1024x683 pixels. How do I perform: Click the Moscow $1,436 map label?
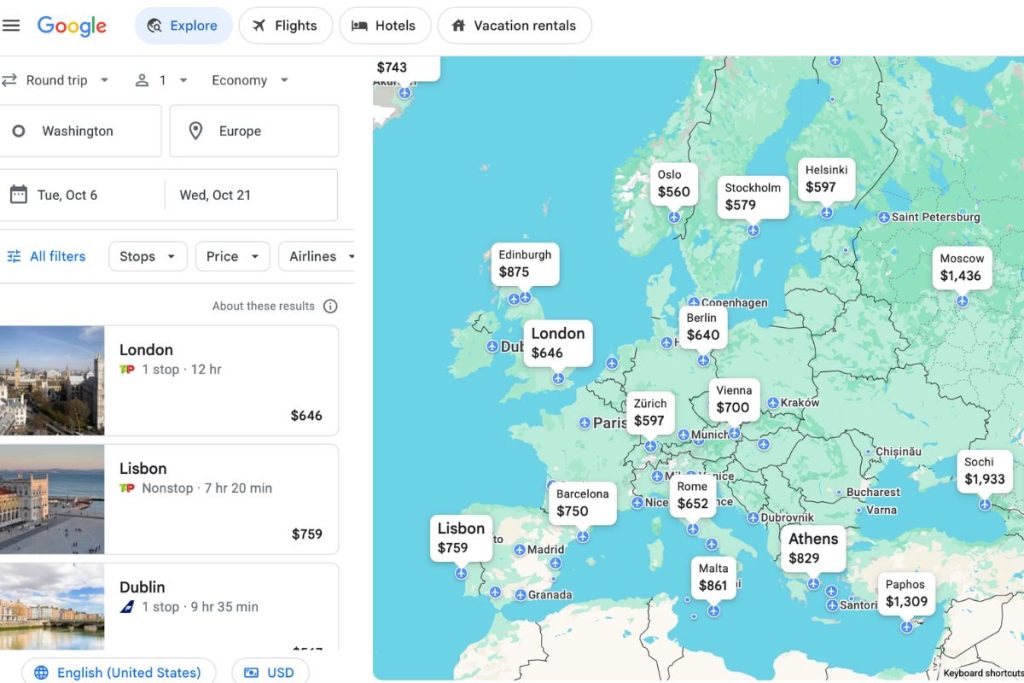click(x=961, y=268)
